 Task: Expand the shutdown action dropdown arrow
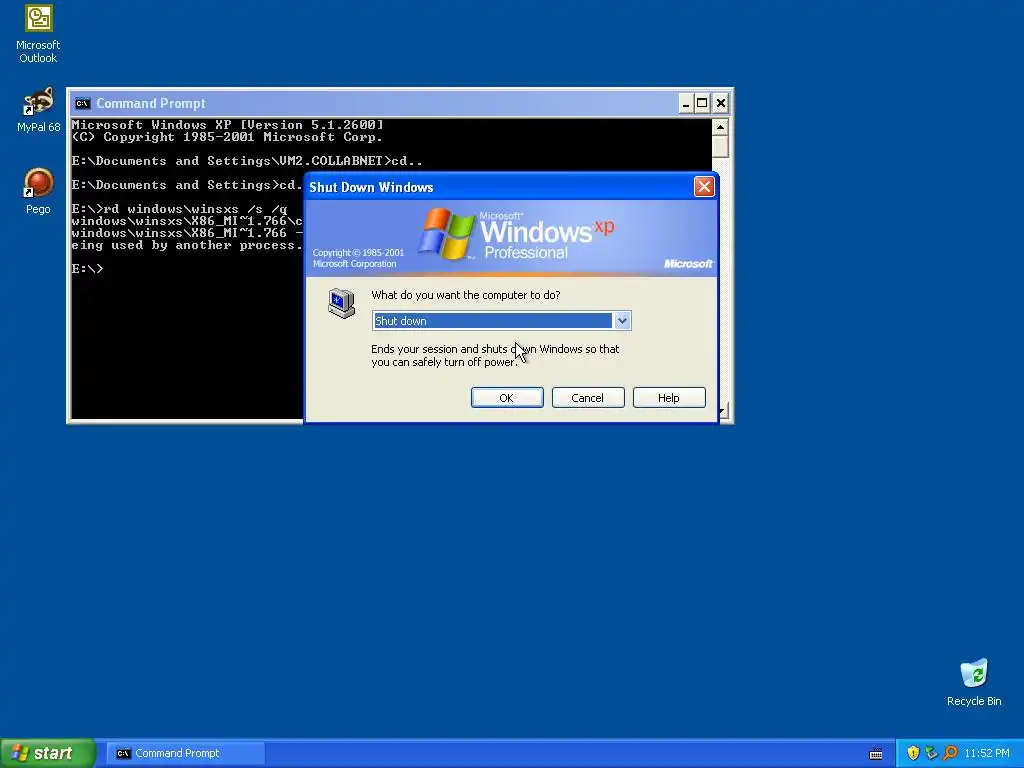[622, 321]
